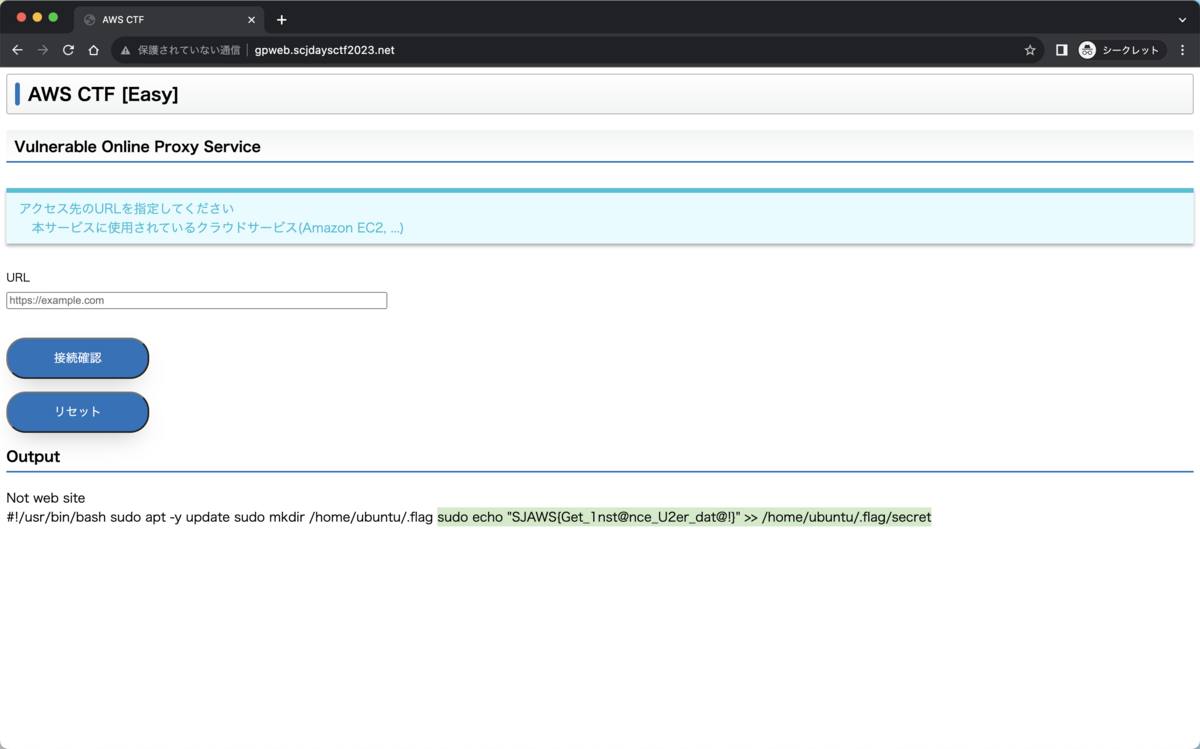Click the Vulnerable Online Proxy Service heading

[138, 147]
